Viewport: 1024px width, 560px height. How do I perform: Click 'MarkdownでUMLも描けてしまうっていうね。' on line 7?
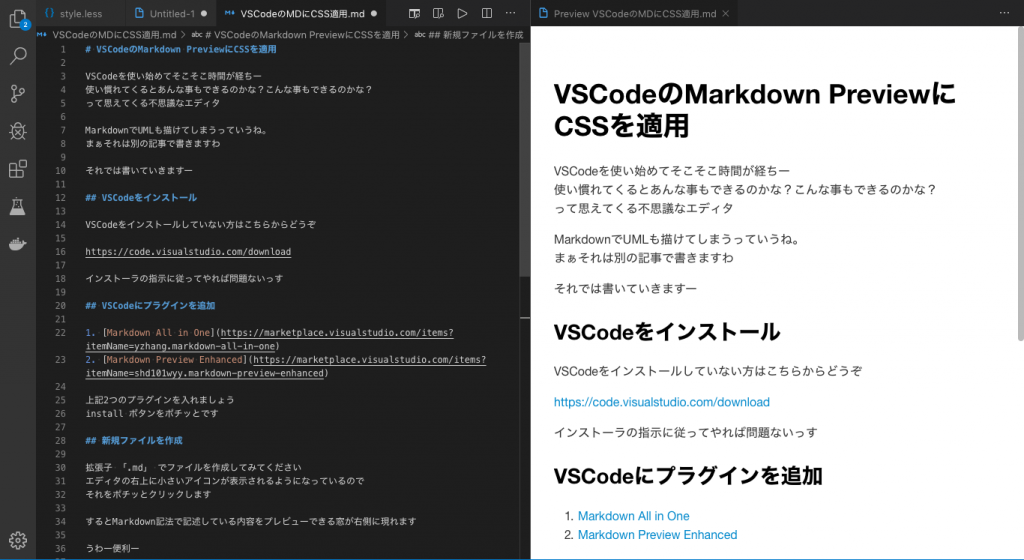(176, 130)
